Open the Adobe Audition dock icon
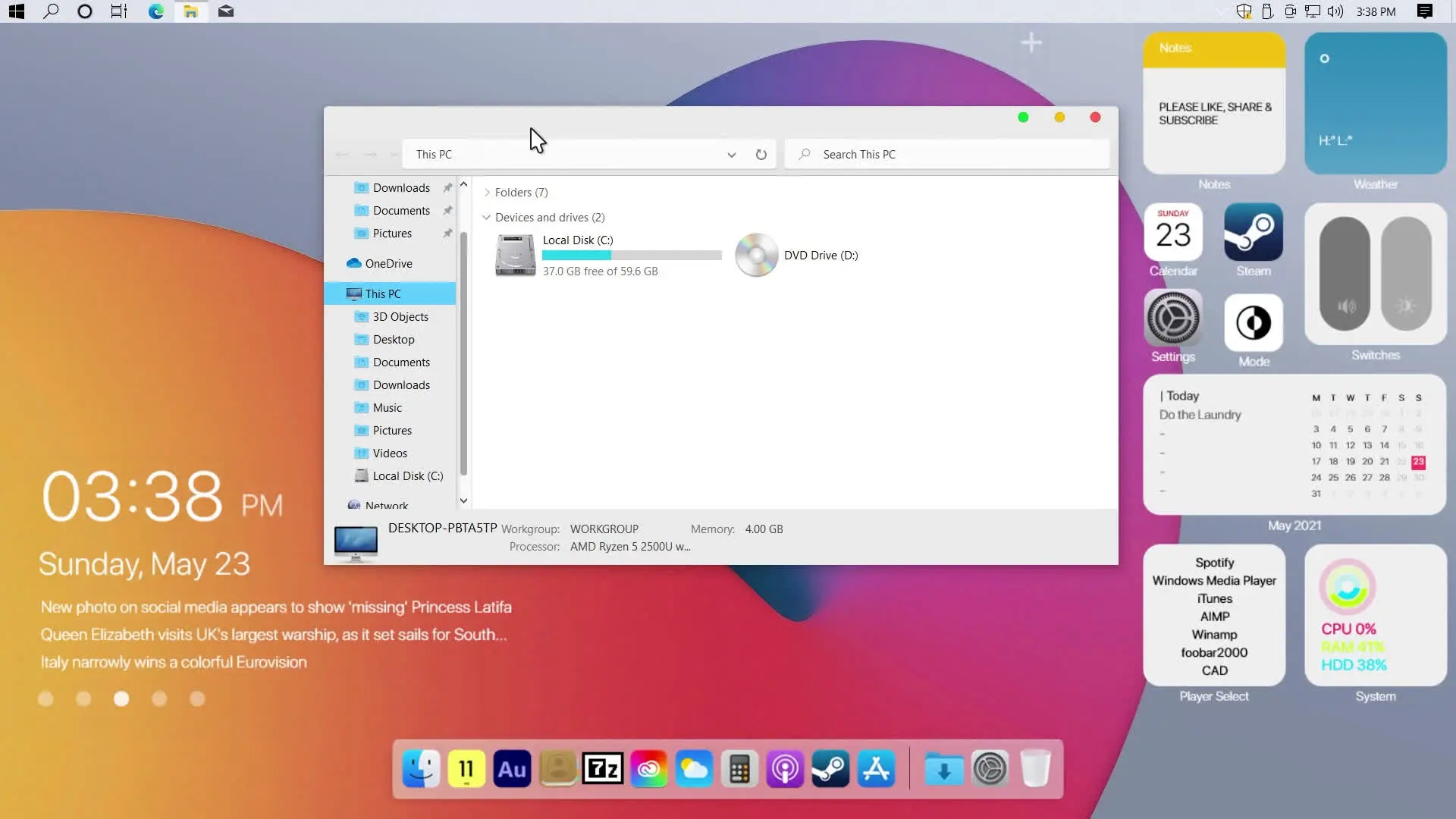The image size is (1456, 819). (512, 770)
